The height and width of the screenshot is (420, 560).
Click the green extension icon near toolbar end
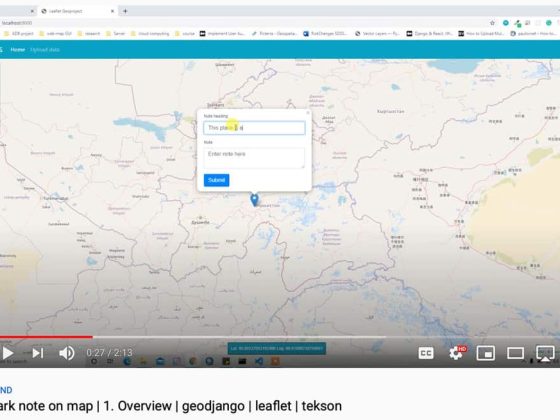pos(549,23)
